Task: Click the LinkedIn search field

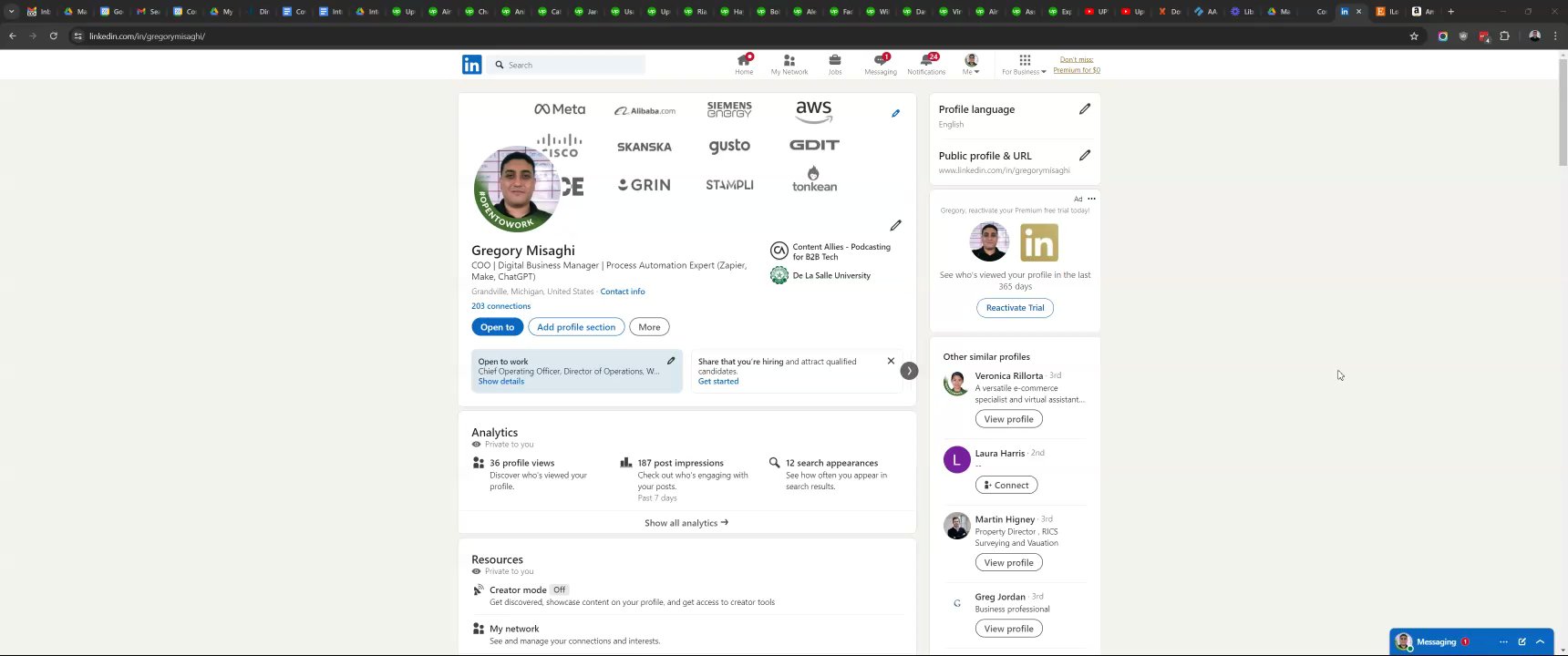Action: pos(566,65)
